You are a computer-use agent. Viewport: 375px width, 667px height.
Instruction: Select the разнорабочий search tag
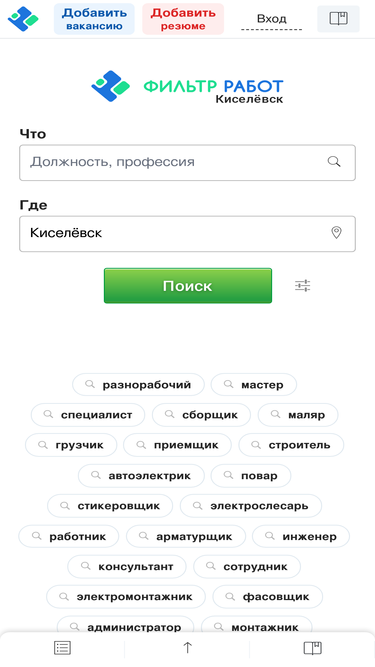click(138, 385)
